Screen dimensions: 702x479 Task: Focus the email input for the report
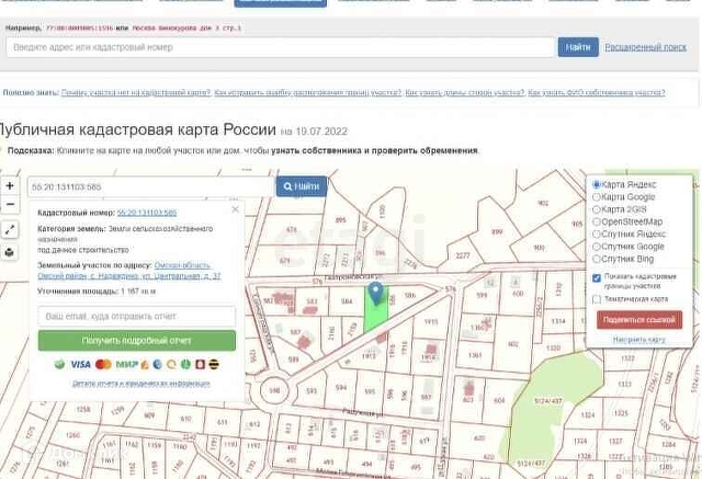pyautogui.click(x=137, y=316)
